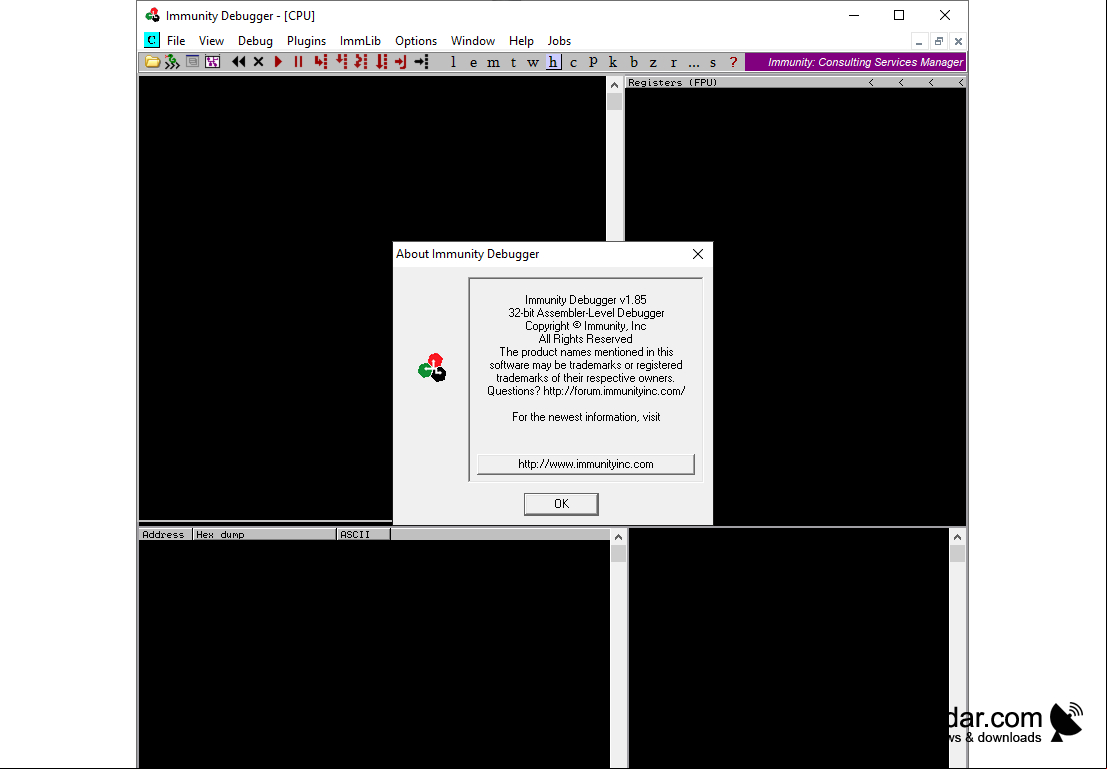Click the Immunity Consulting Services Manager banner
The height and width of the screenshot is (769, 1107).
click(856, 62)
